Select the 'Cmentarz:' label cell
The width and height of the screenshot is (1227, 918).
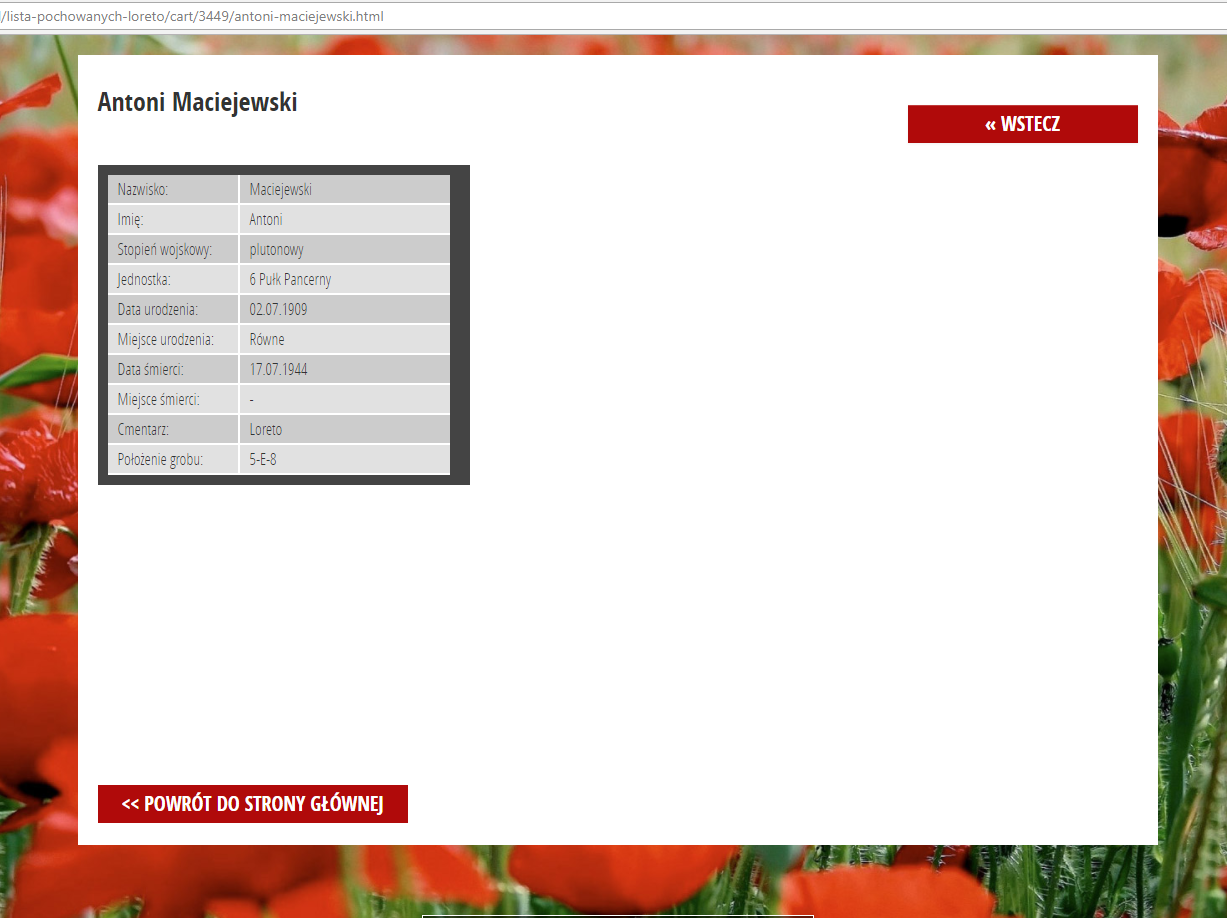tap(173, 429)
